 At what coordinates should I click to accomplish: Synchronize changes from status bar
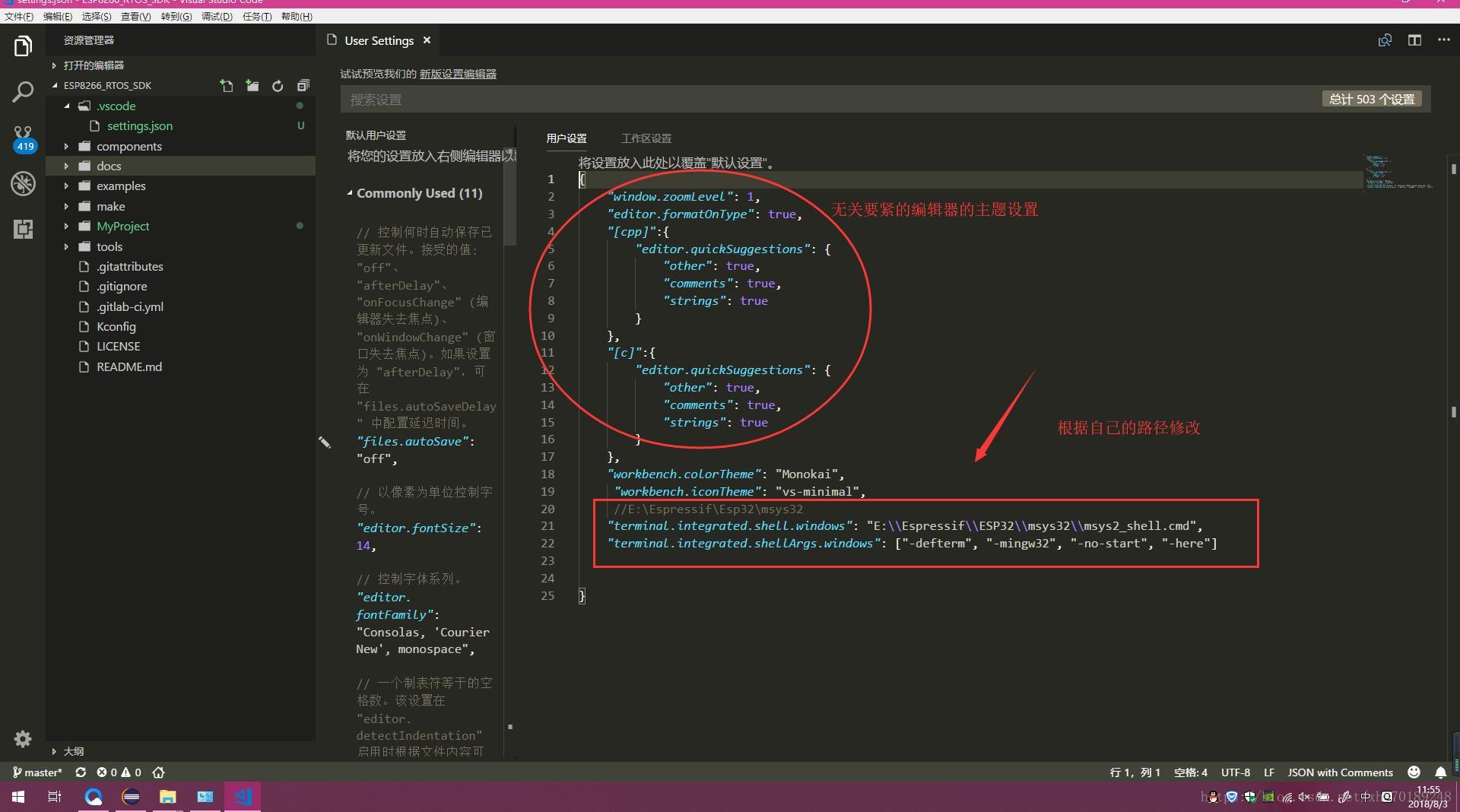tap(80, 772)
